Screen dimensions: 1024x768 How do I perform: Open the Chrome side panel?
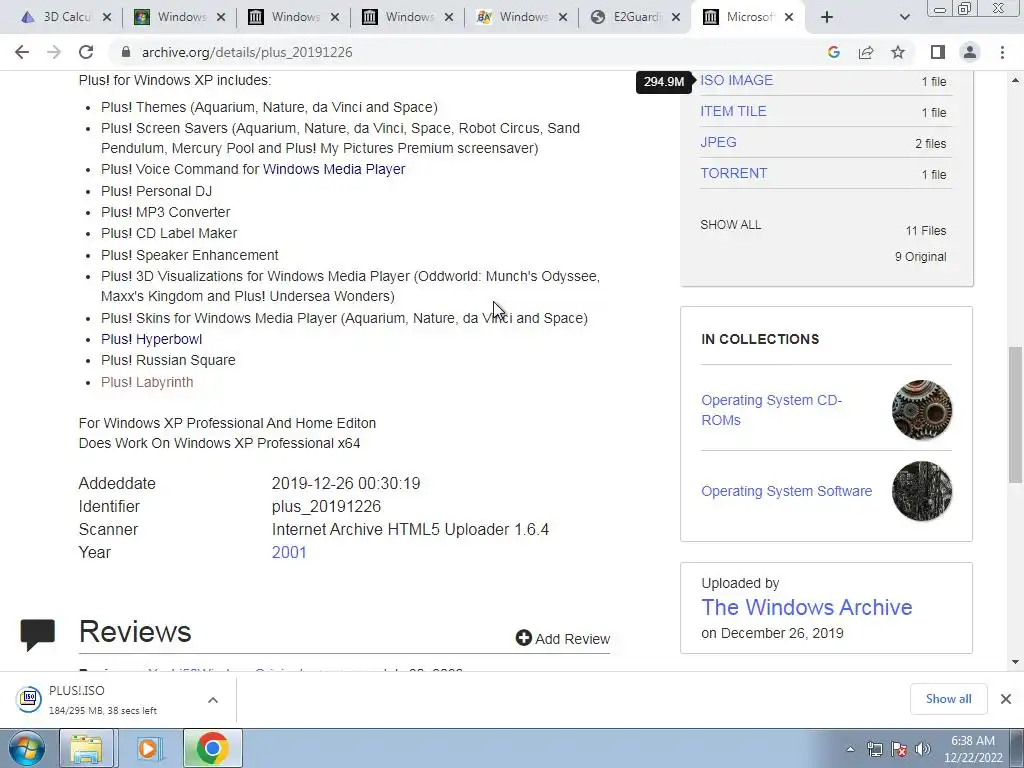(x=938, y=52)
